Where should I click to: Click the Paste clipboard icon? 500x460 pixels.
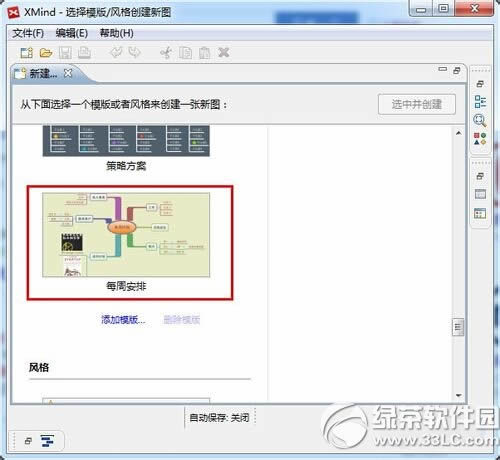click(204, 53)
